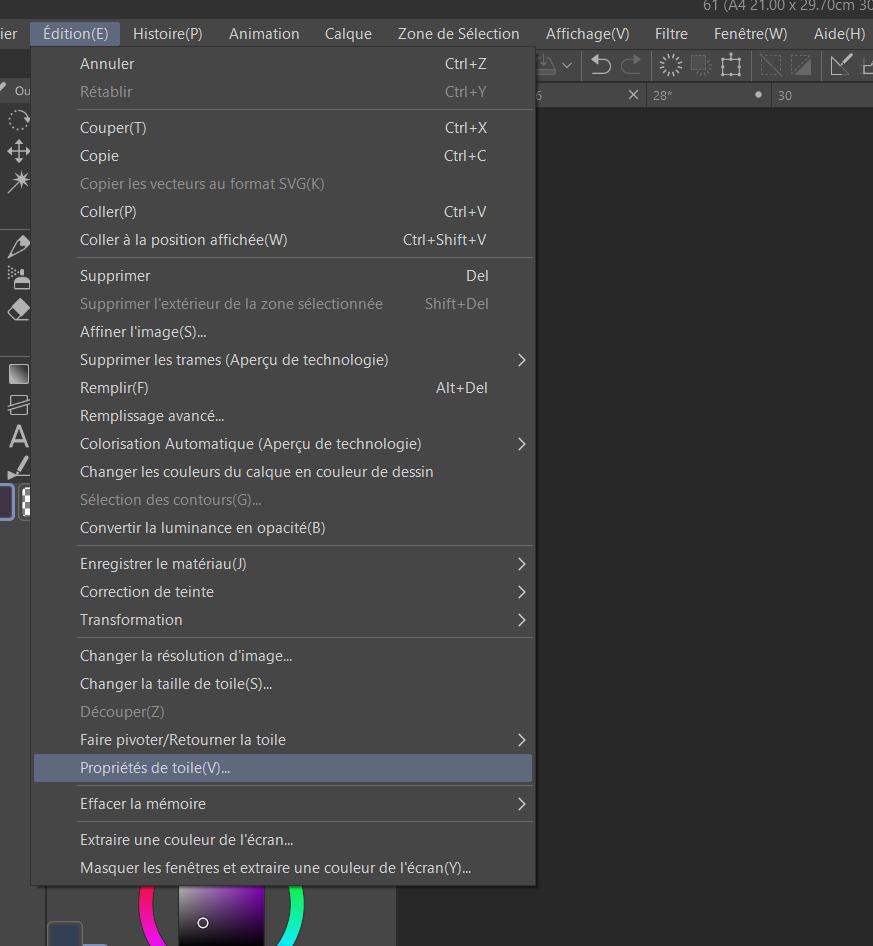The width and height of the screenshot is (873, 946).
Task: Click the color square picker handle
Action: [203, 922]
